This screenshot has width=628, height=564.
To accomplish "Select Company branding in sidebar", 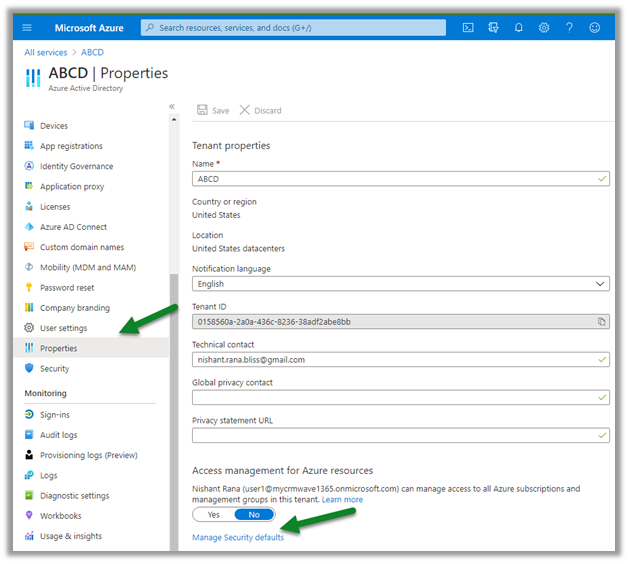I will point(74,308).
